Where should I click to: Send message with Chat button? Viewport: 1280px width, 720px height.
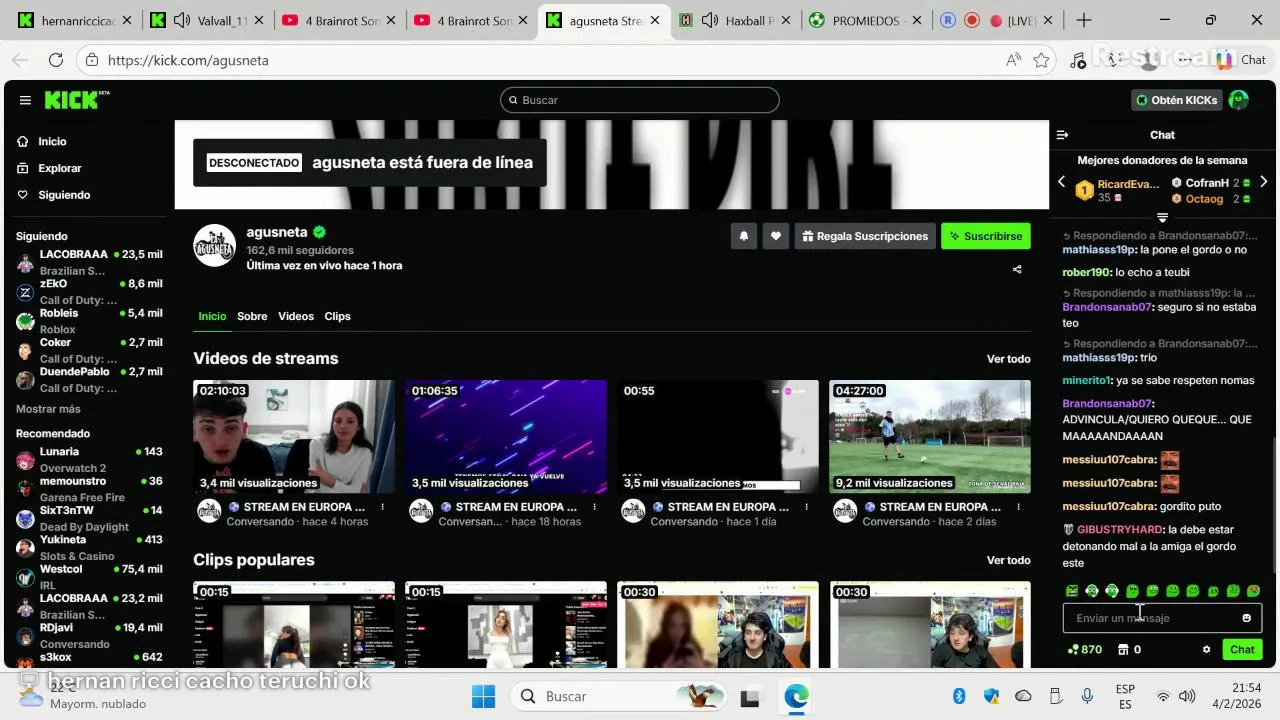tap(1242, 650)
